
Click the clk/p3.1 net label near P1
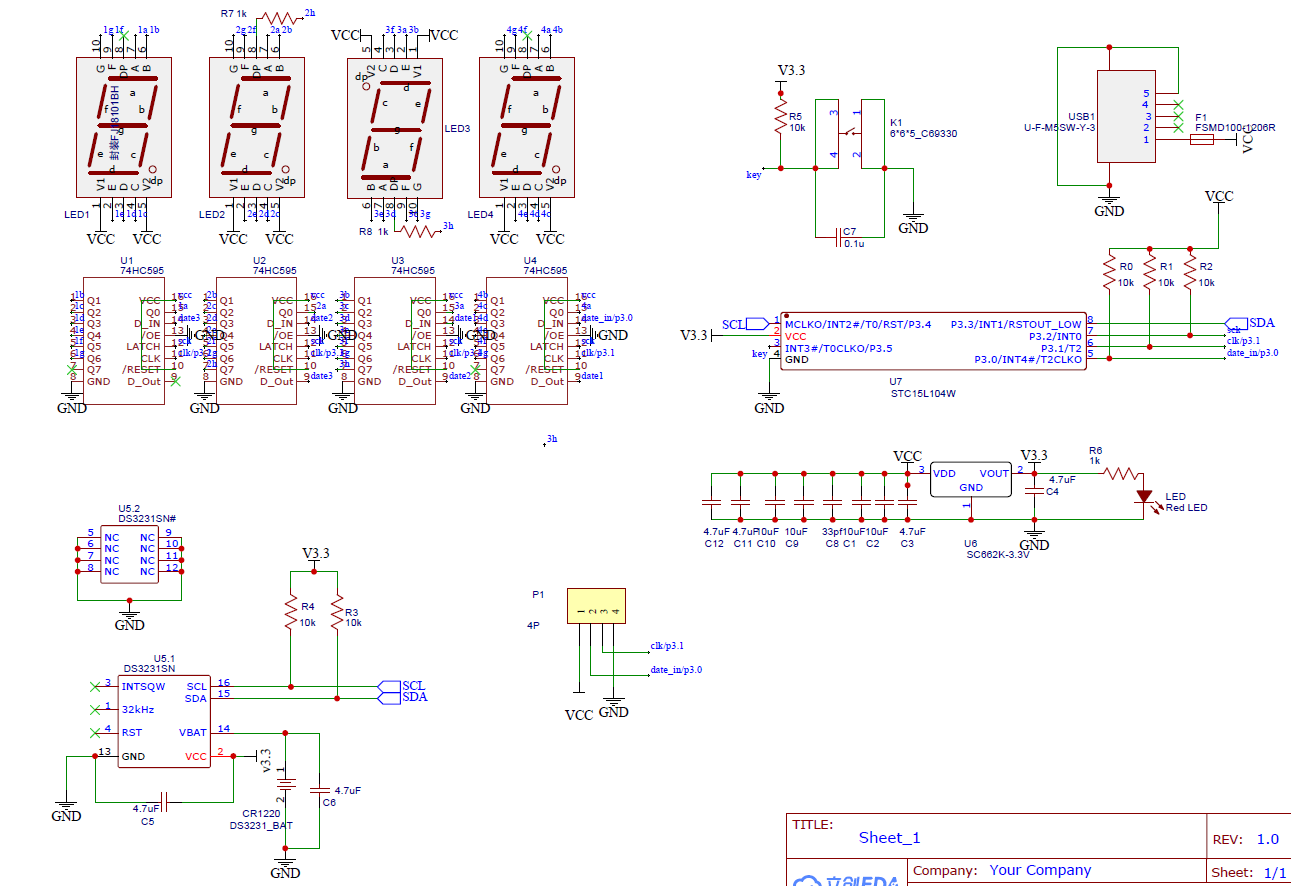667,646
